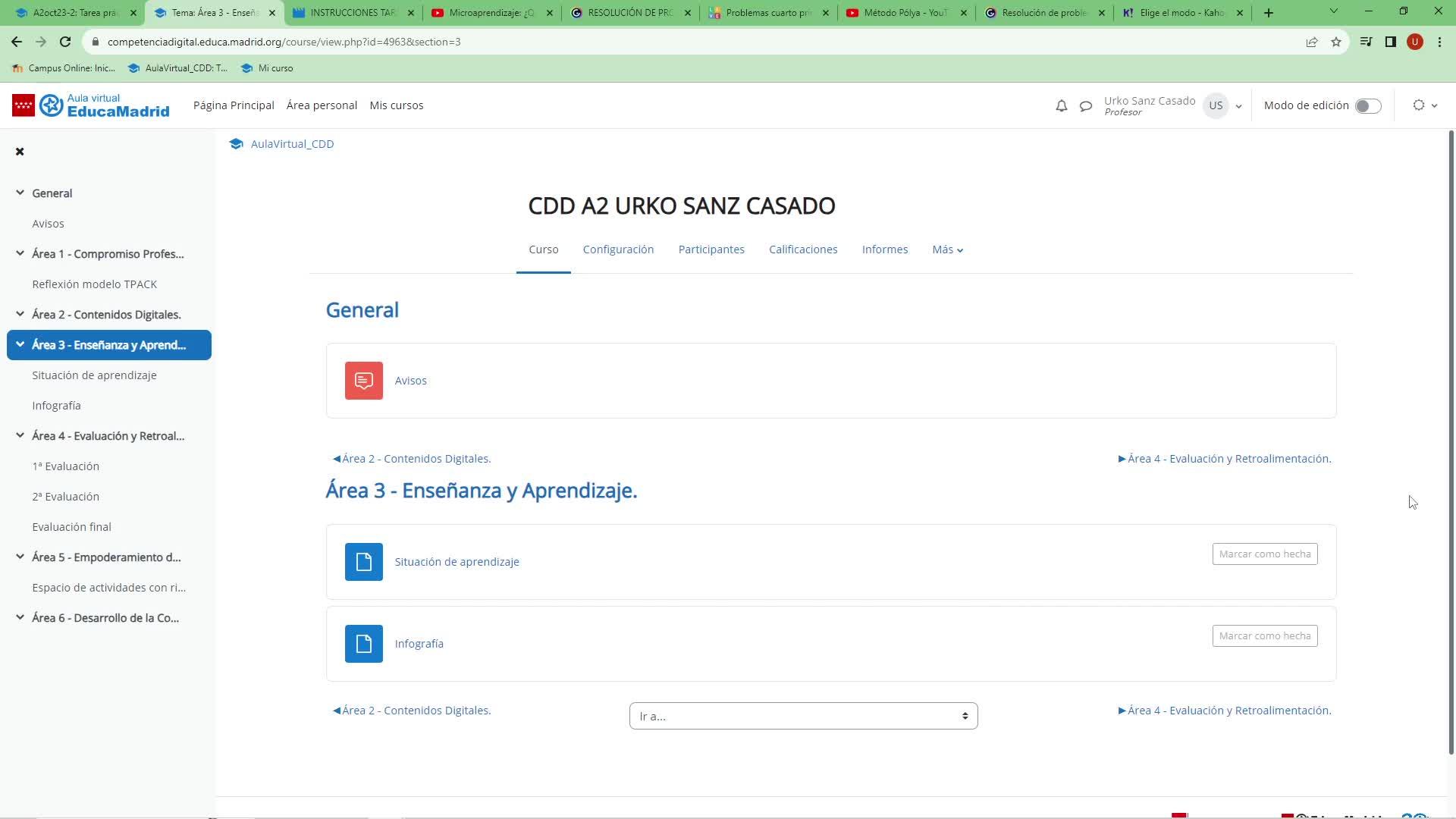Collapse Área 4 section in index

click(x=20, y=435)
